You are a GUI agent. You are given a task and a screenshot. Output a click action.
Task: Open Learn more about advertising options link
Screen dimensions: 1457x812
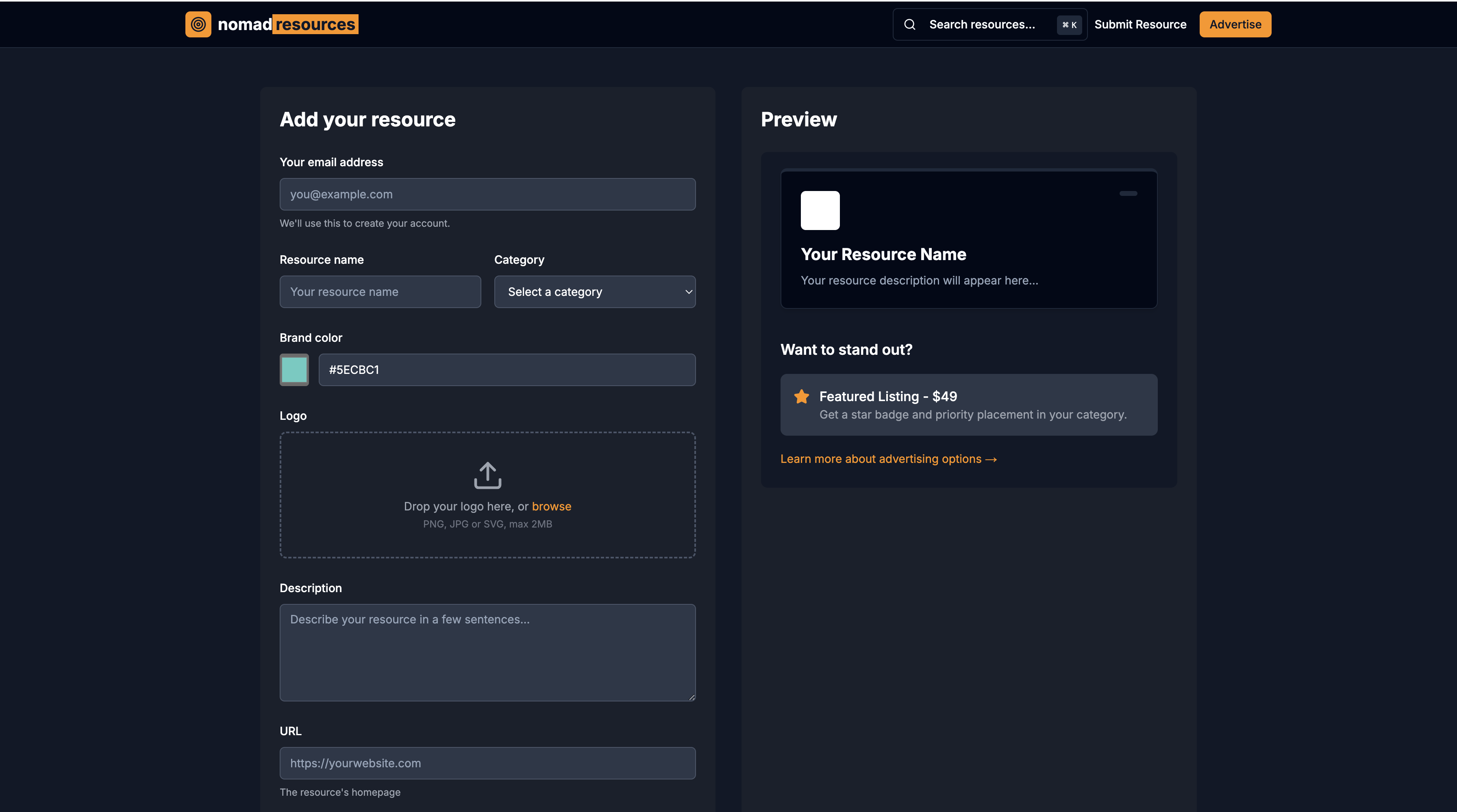pos(889,458)
